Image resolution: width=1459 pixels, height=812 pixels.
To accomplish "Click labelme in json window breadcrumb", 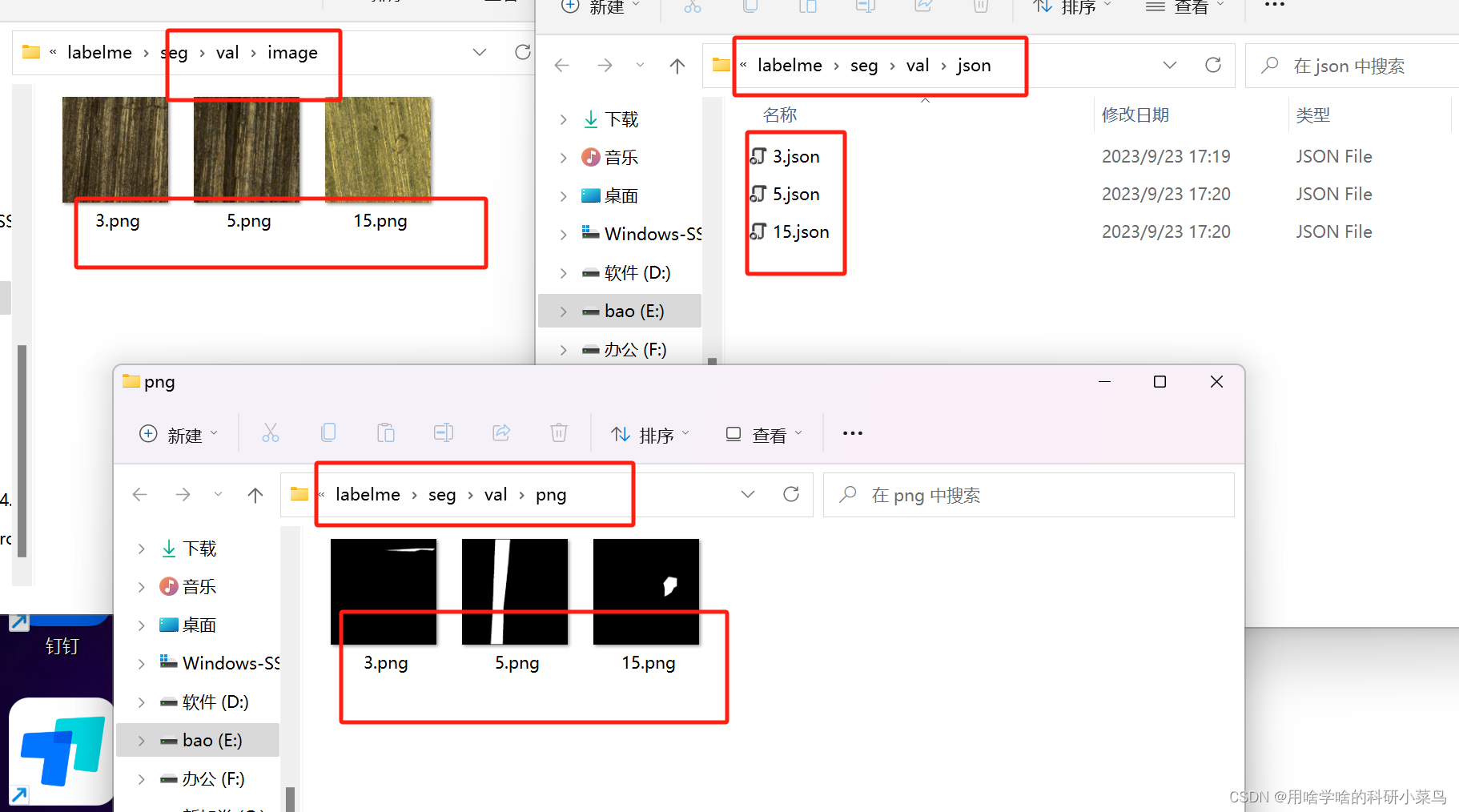I will (790, 66).
